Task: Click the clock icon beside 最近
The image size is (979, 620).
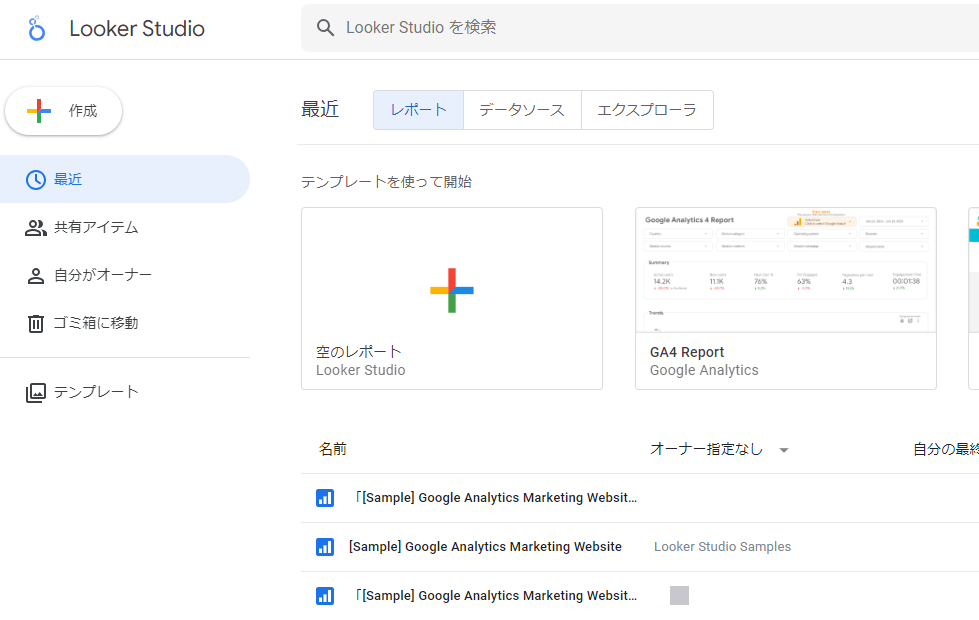Action: click(x=36, y=180)
